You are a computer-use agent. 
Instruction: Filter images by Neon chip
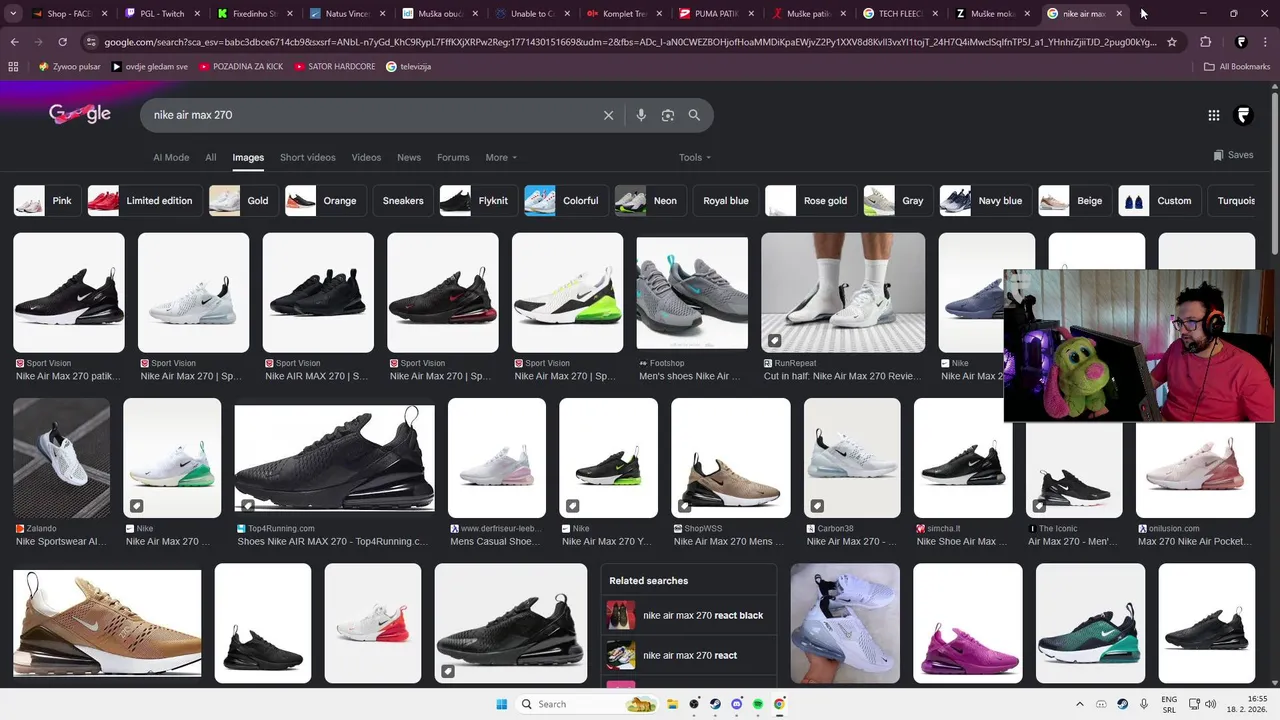[x=650, y=201]
